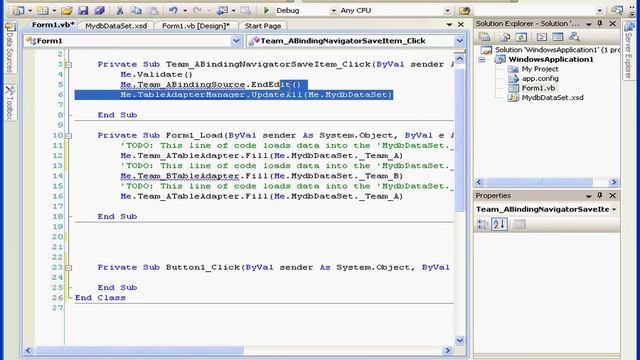Select app.config in Solution Explorer

pos(540,78)
